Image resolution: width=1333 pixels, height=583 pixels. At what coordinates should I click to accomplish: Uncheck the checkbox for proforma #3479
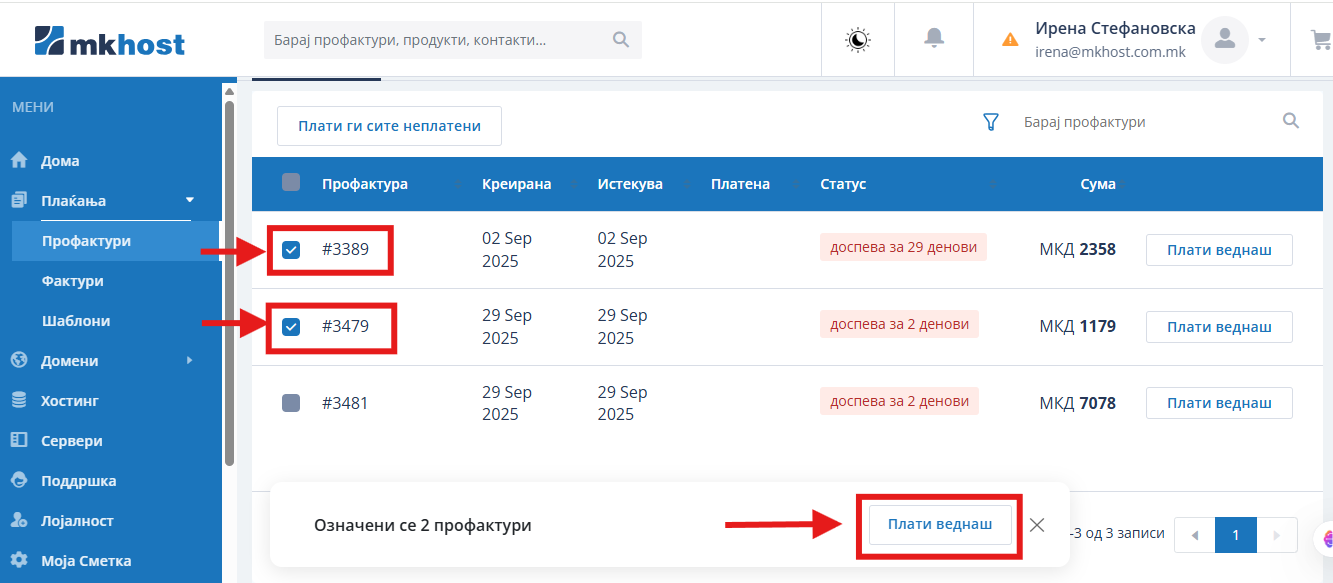pos(291,327)
